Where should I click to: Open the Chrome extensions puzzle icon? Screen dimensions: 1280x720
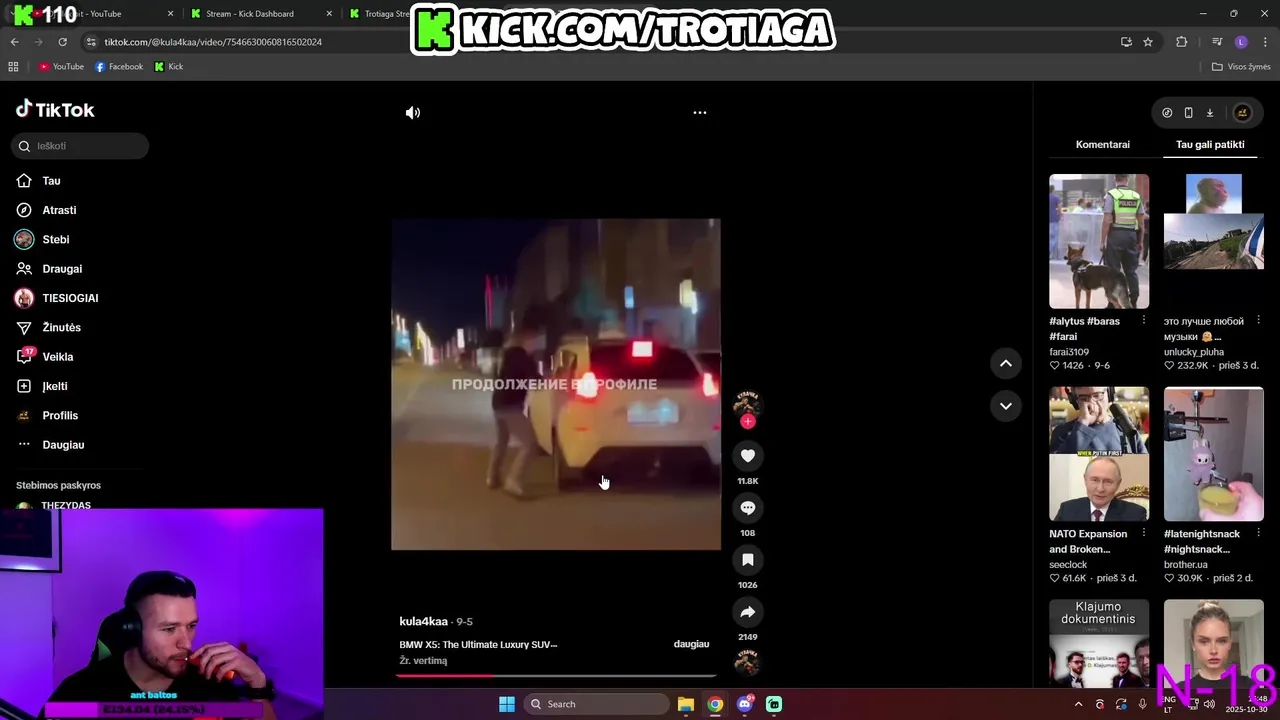click(x=1181, y=42)
